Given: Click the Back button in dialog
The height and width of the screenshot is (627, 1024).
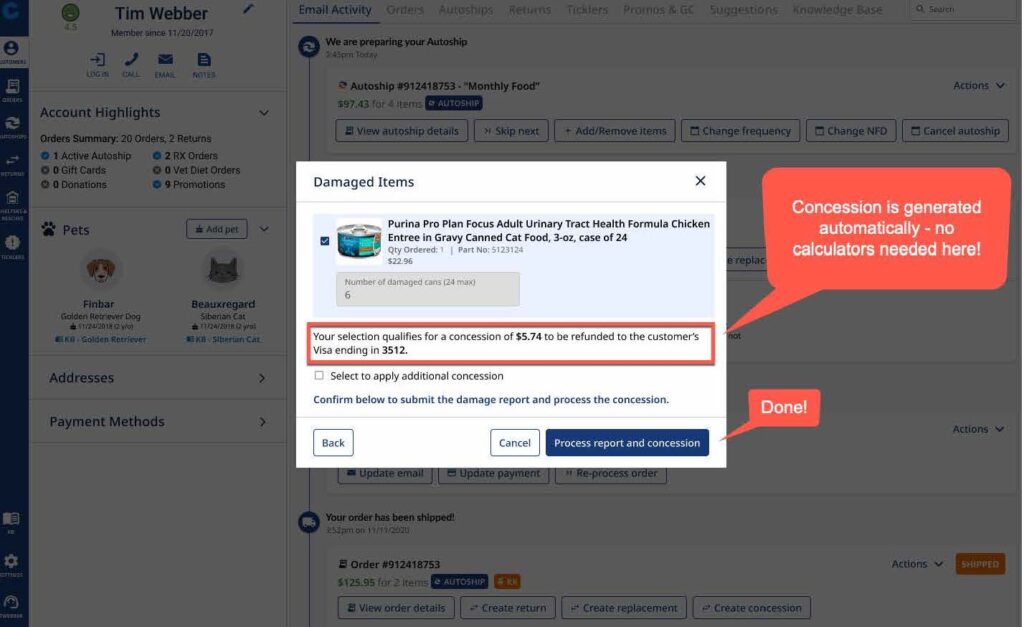Looking at the screenshot, I should (x=333, y=443).
